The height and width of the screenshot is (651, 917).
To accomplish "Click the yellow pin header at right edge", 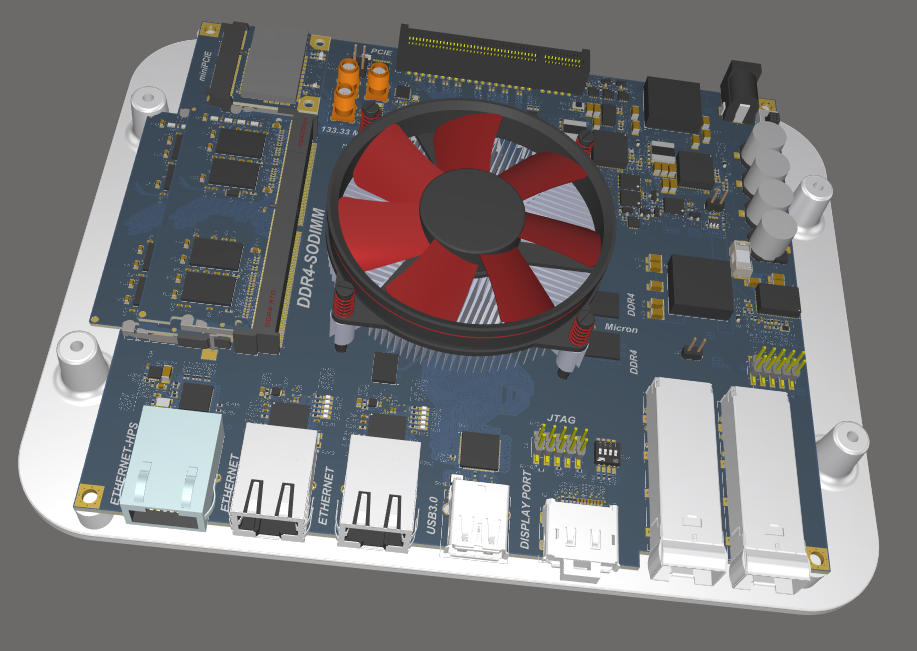I will coord(778,365).
